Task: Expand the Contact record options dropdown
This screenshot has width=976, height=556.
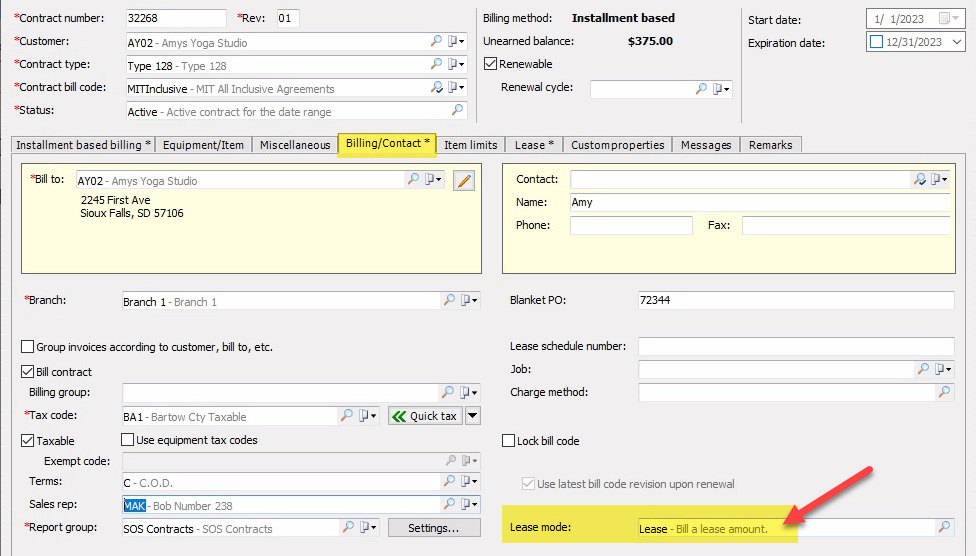Action: (x=939, y=179)
